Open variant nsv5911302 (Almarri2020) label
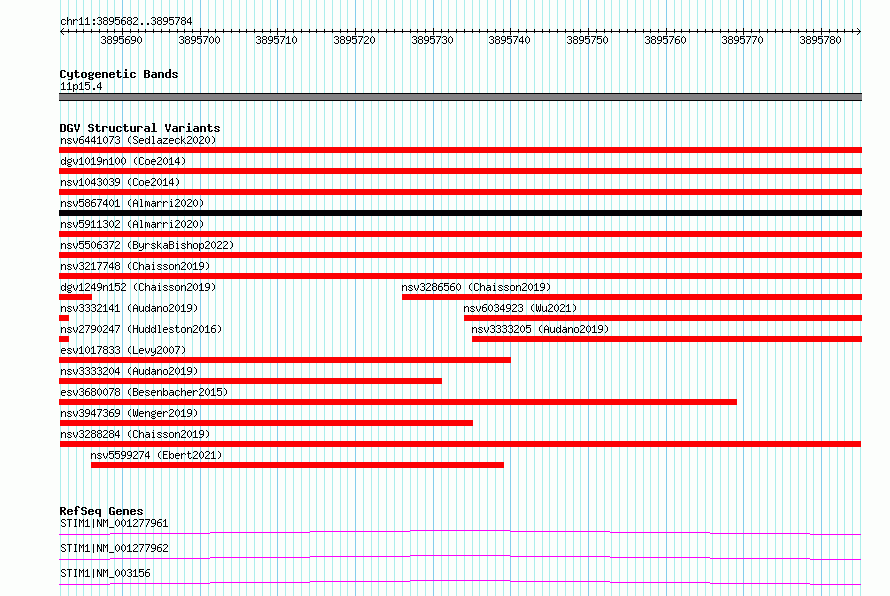The image size is (890, 596). click(x=132, y=224)
